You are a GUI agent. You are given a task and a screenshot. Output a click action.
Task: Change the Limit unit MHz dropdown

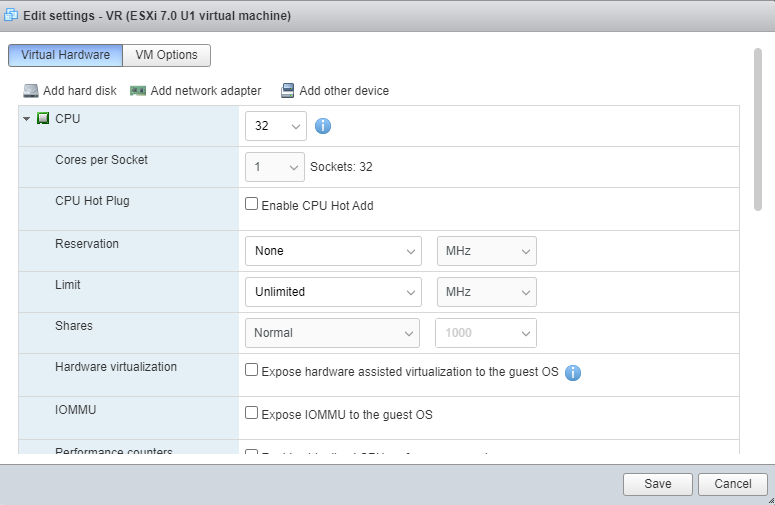486,292
